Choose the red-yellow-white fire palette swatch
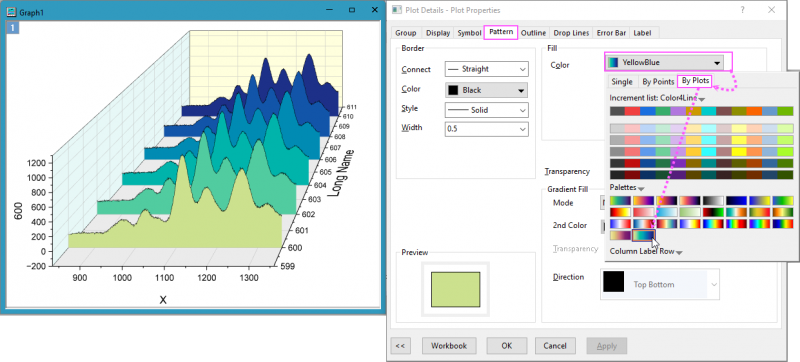 point(620,212)
